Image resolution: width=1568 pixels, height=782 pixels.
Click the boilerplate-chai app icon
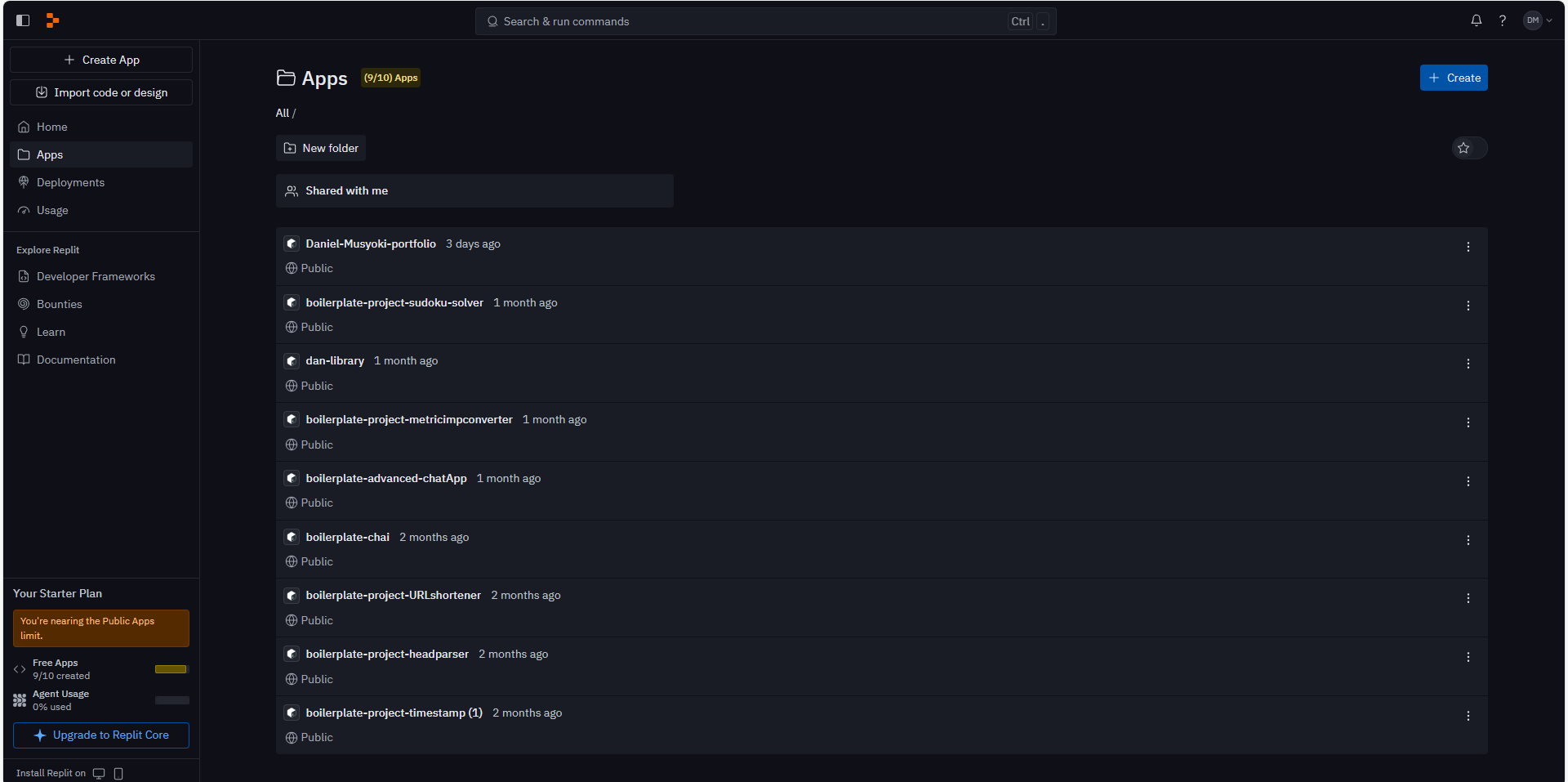tap(292, 537)
